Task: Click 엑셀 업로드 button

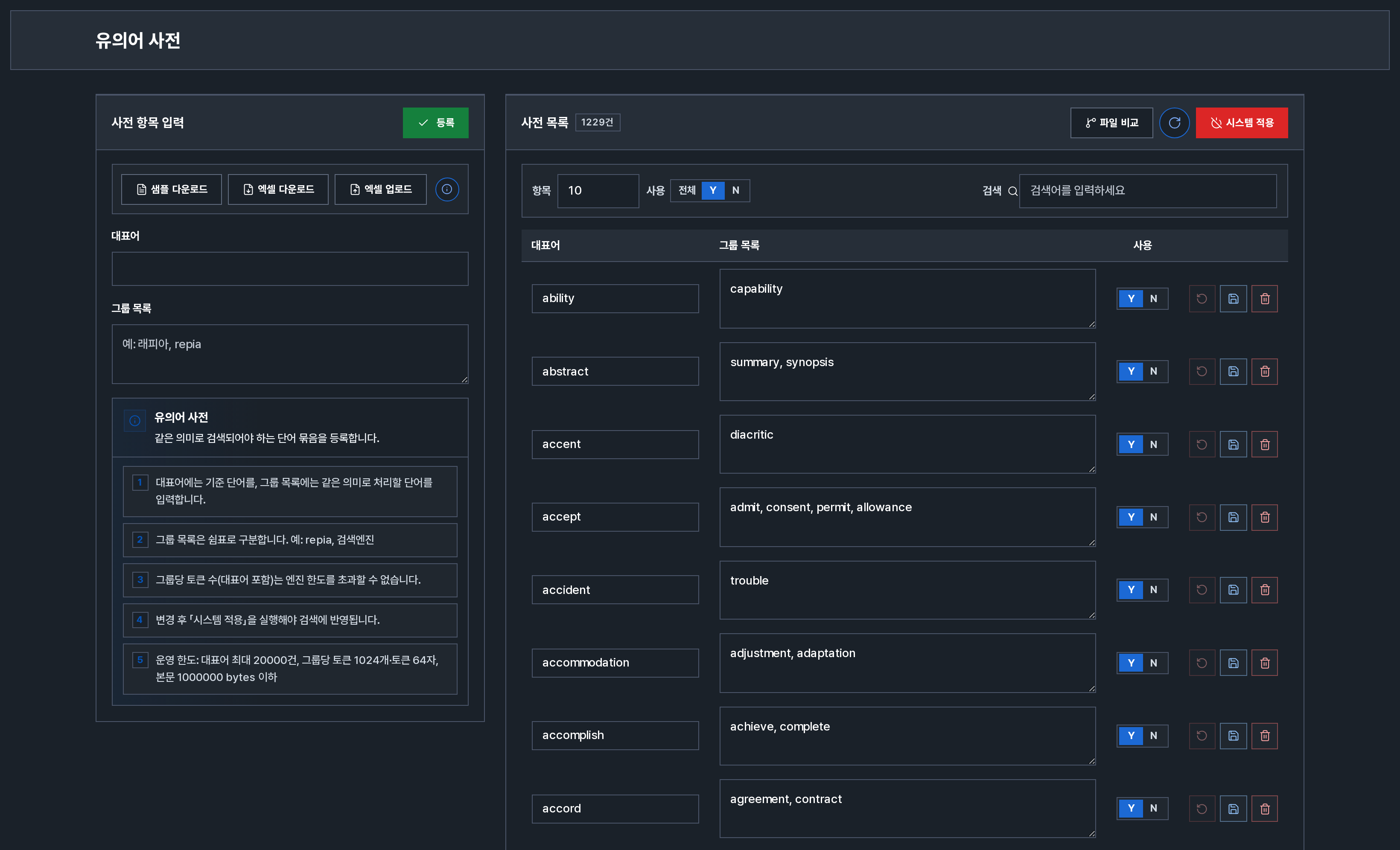Action: [380, 189]
